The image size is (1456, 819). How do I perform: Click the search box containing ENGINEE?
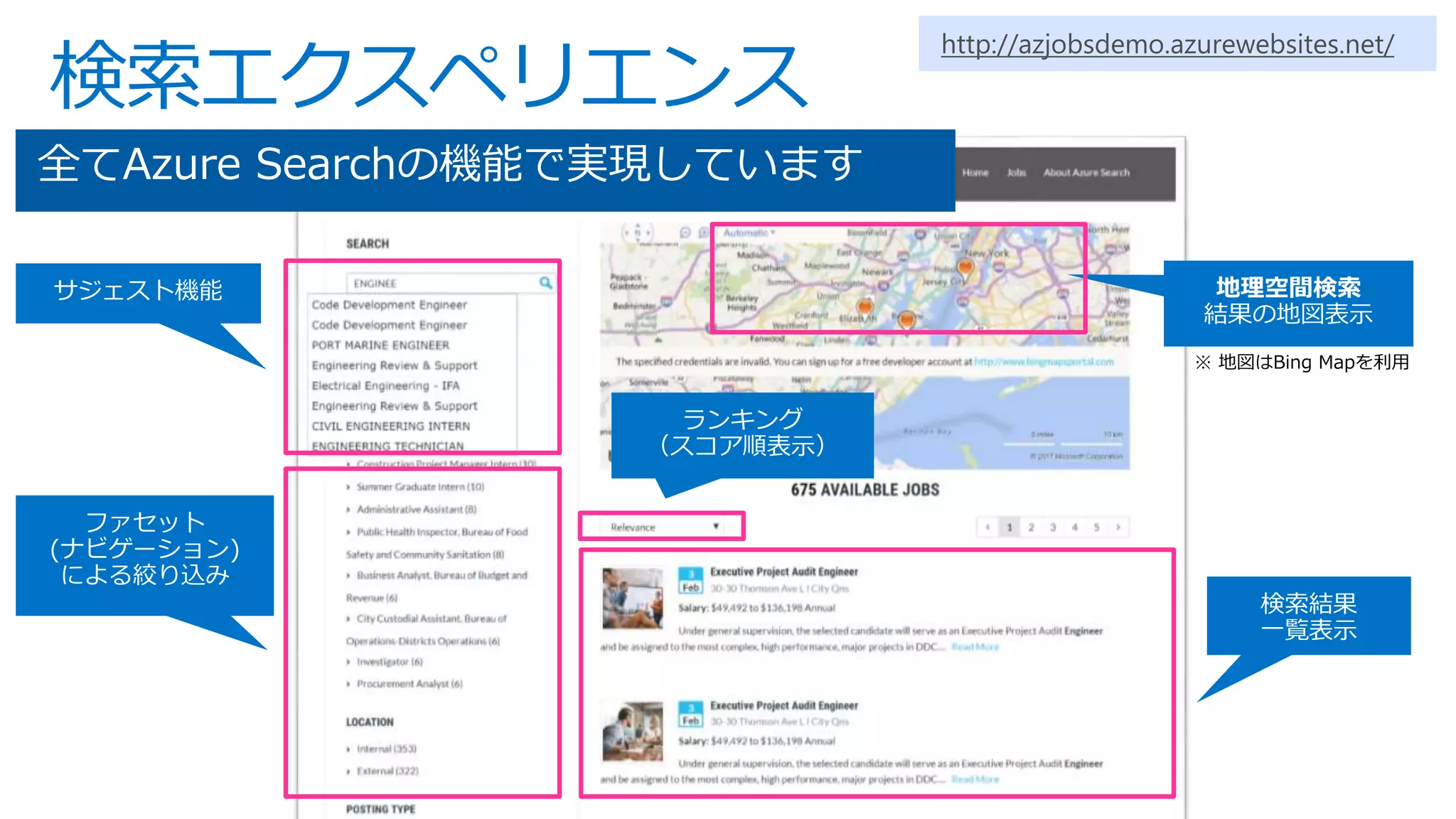(x=450, y=283)
